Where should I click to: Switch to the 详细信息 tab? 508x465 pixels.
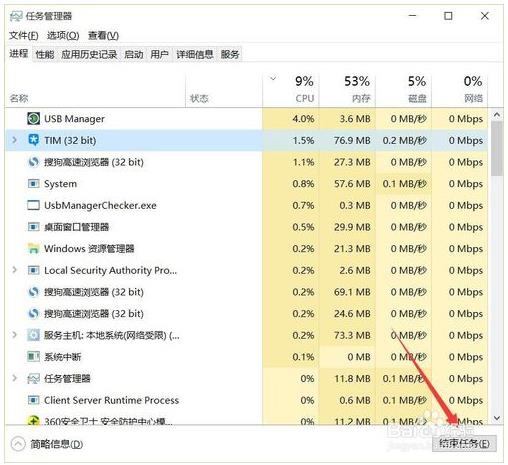click(x=195, y=54)
